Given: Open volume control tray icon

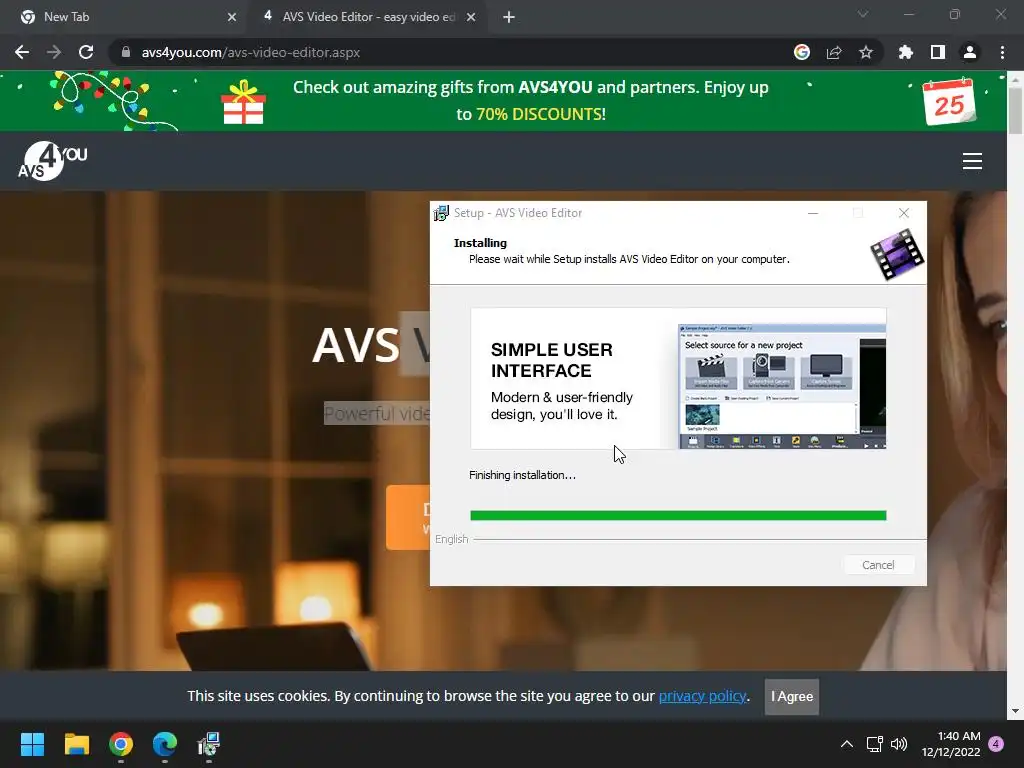Looking at the screenshot, I should [x=899, y=744].
